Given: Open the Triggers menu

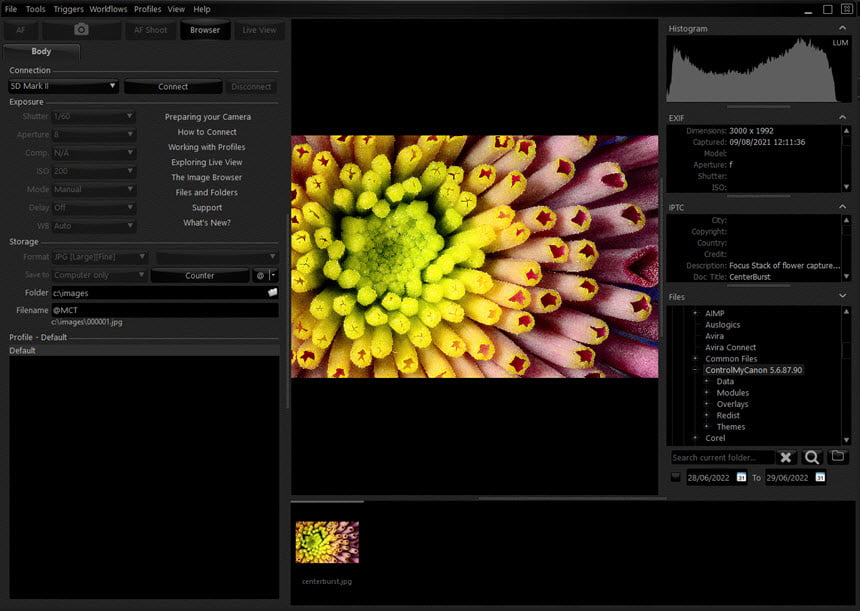Looking at the screenshot, I should click(68, 9).
